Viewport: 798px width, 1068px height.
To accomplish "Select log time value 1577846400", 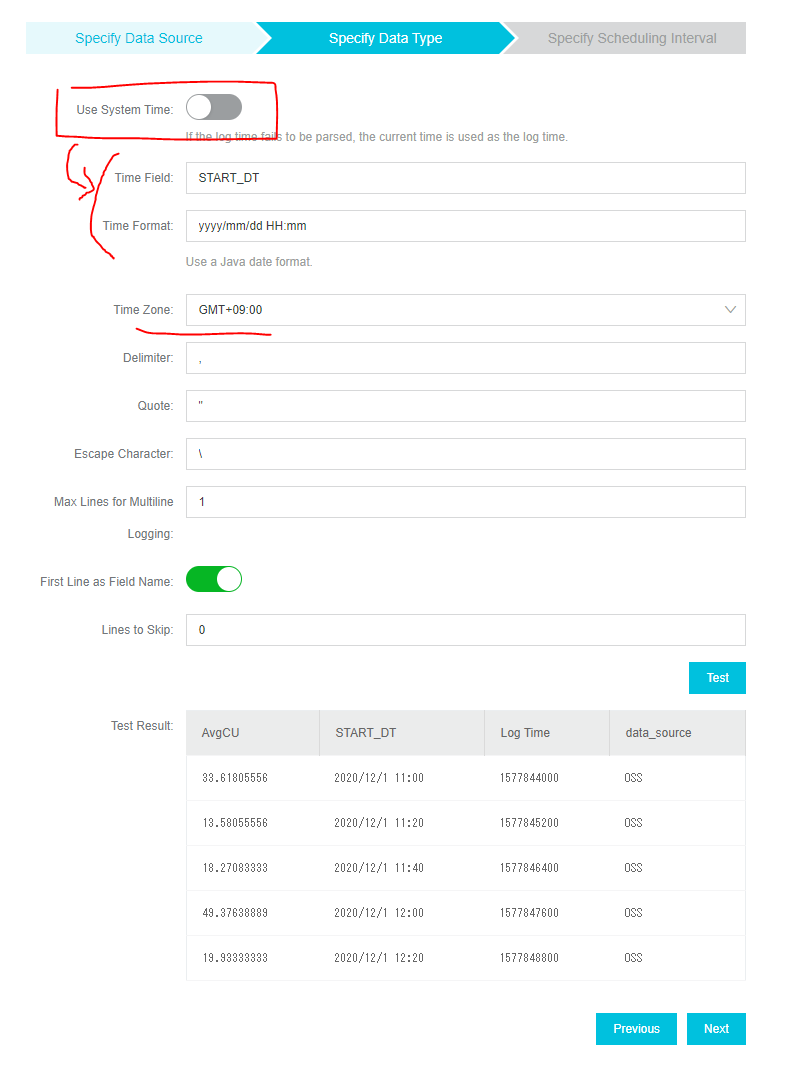I will click(529, 868).
